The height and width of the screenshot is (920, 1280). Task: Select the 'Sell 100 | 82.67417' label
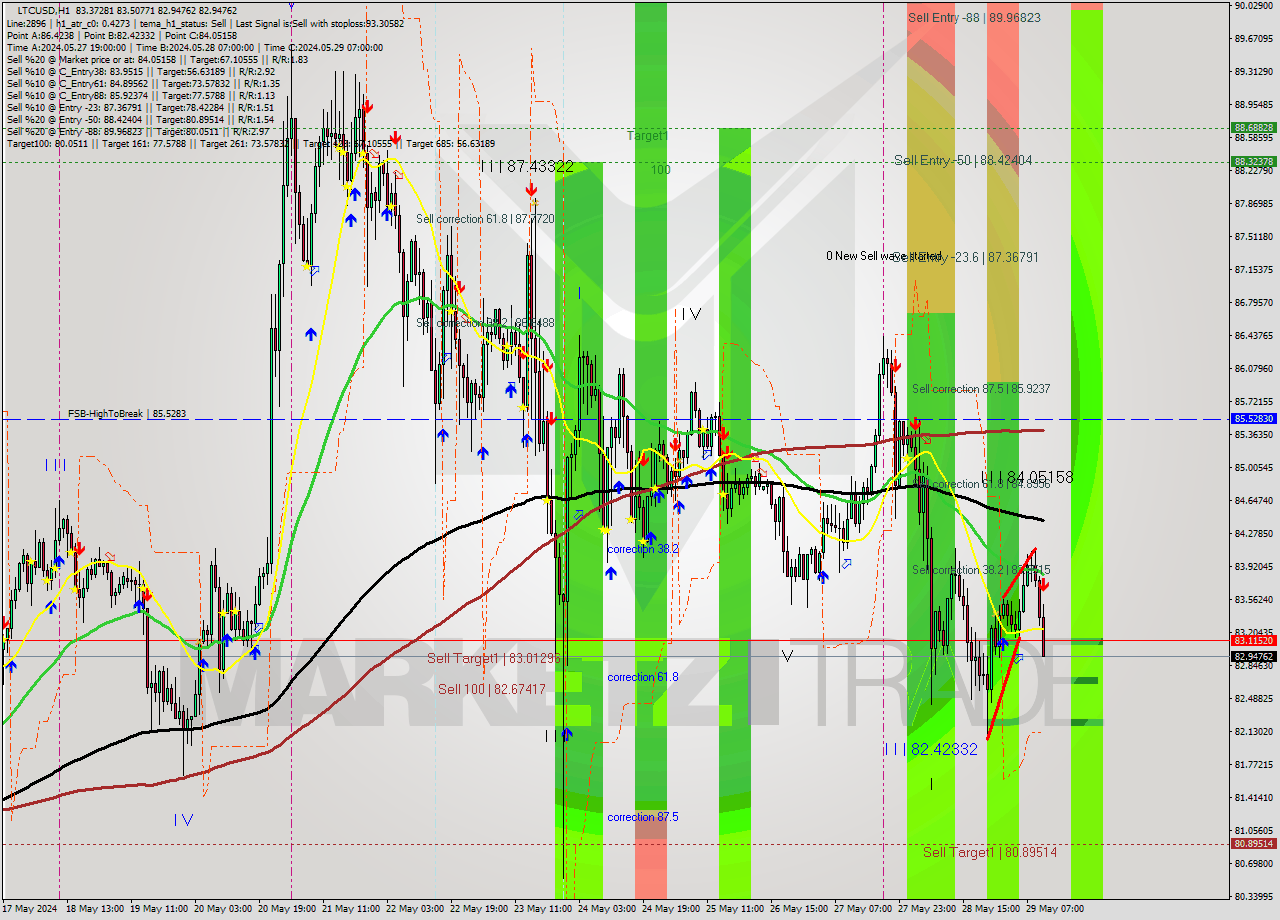click(x=492, y=689)
